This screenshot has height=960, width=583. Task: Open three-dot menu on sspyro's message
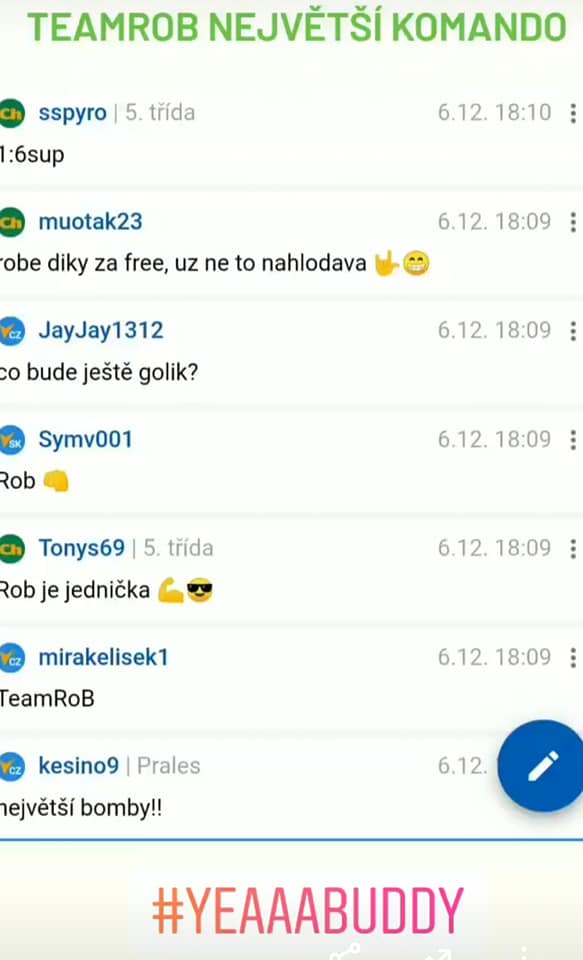(x=573, y=113)
